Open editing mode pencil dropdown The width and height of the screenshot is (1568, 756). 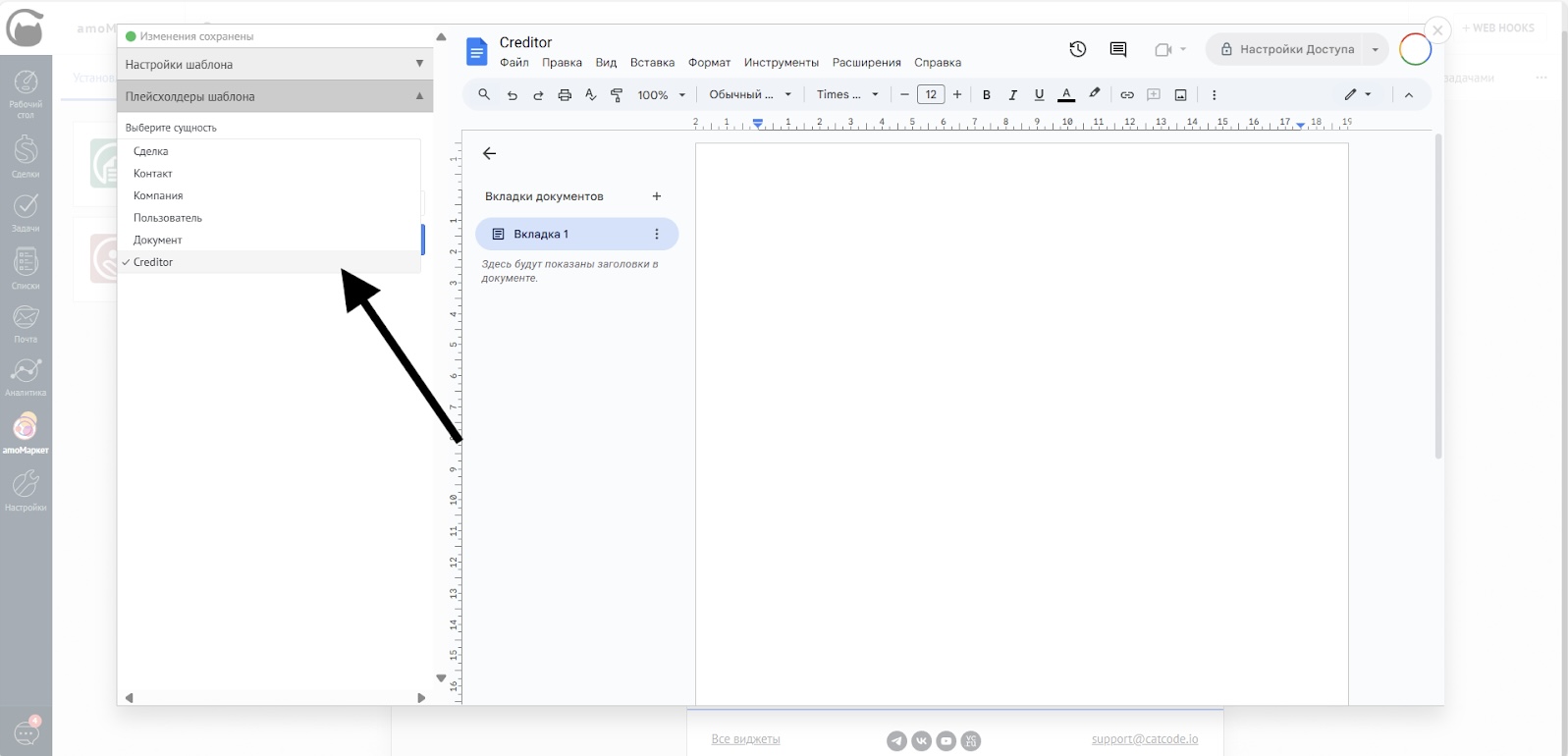point(1358,95)
